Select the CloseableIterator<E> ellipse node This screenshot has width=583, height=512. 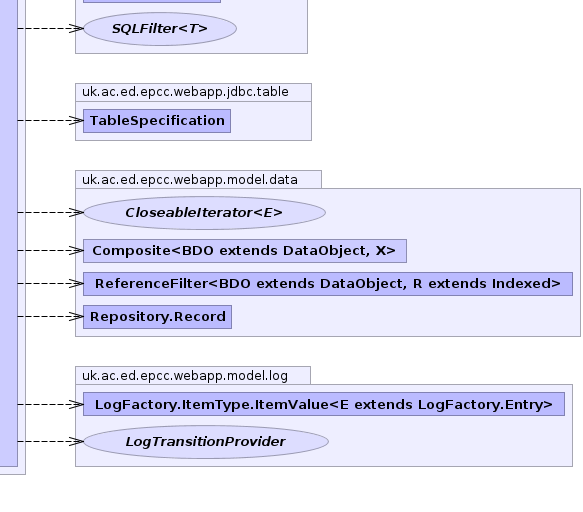click(x=204, y=213)
